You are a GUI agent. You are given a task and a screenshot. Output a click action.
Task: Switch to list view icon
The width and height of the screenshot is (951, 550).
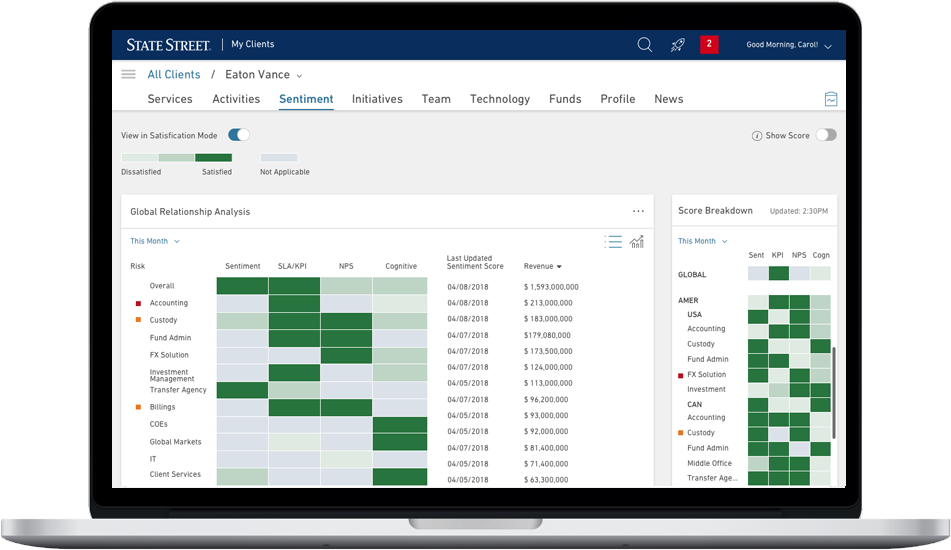pyautogui.click(x=613, y=241)
